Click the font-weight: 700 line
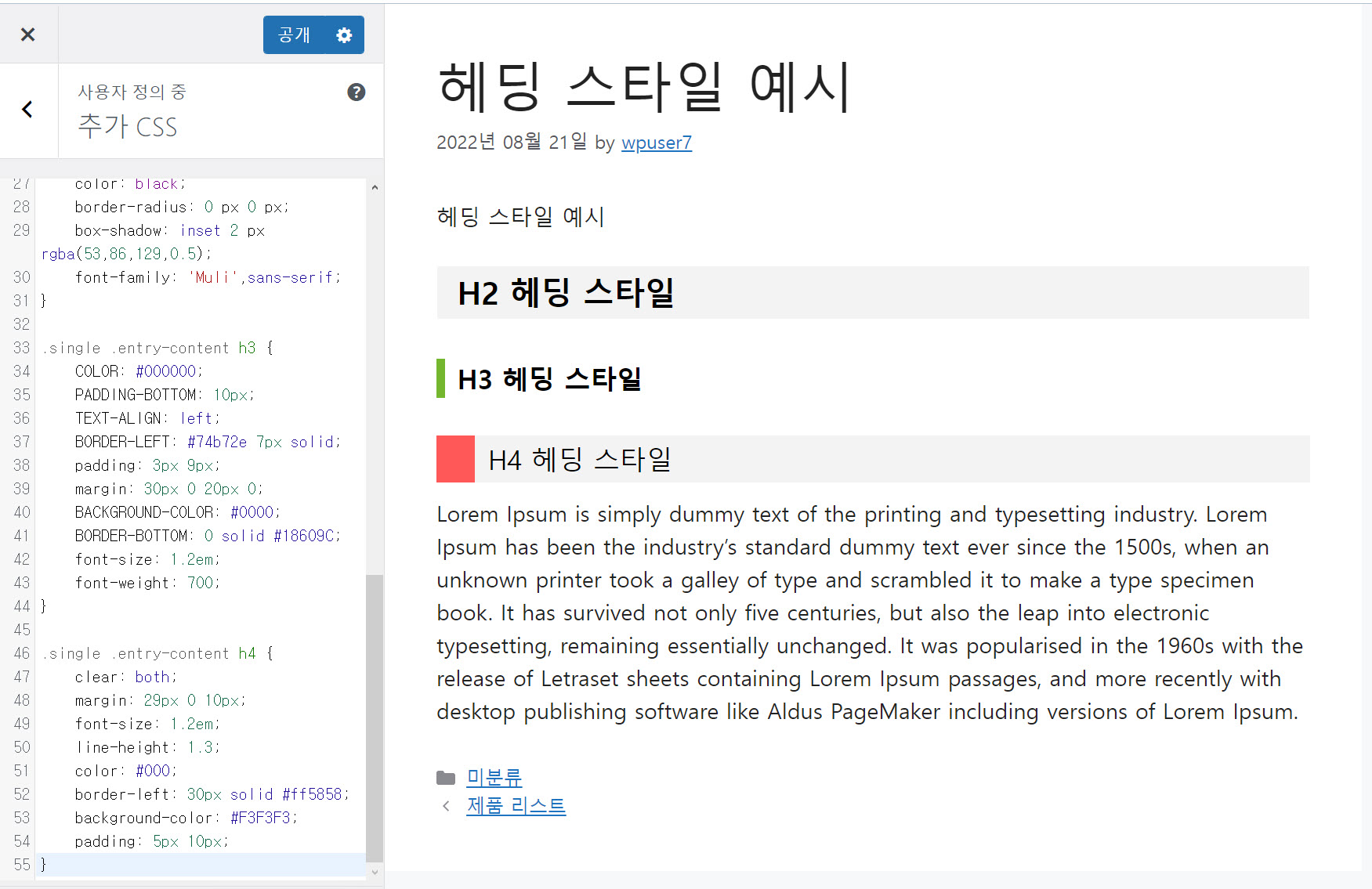Viewport: 1372px width, 889px height. pos(147,583)
